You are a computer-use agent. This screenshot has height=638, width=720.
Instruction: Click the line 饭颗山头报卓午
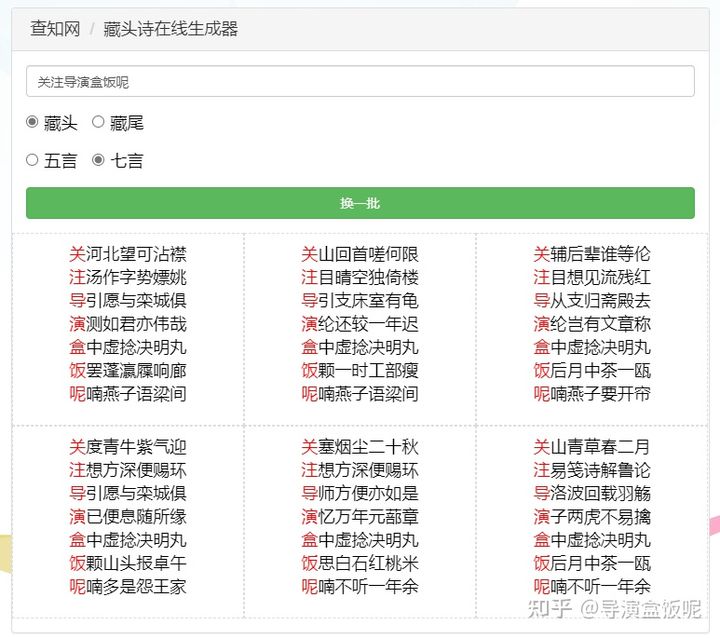point(128,563)
